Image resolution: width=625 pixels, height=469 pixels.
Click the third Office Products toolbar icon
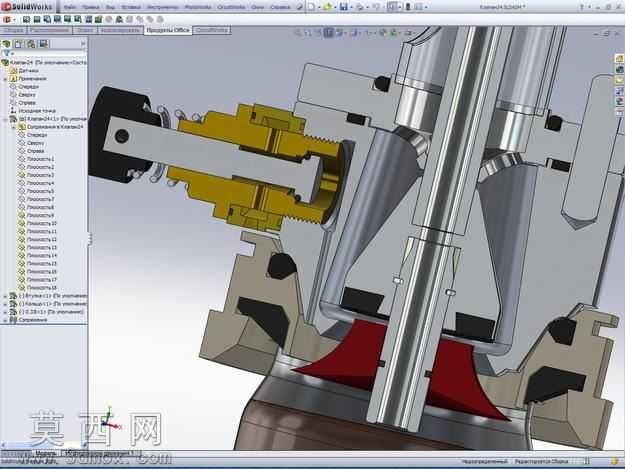point(47,19)
